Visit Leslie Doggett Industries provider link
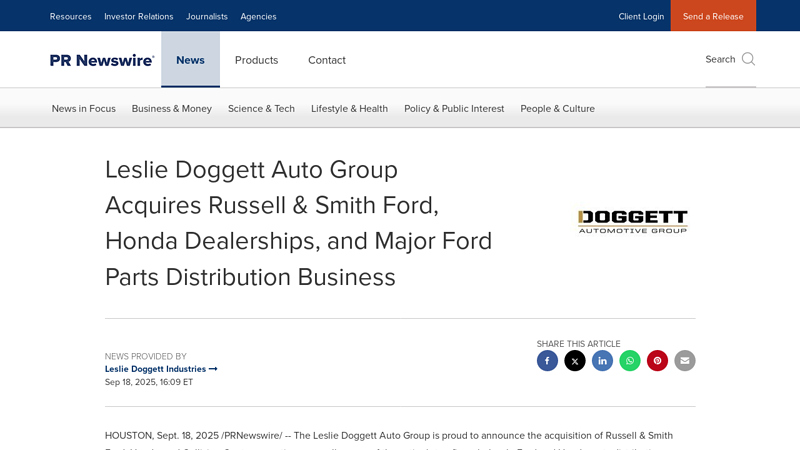 [161, 369]
